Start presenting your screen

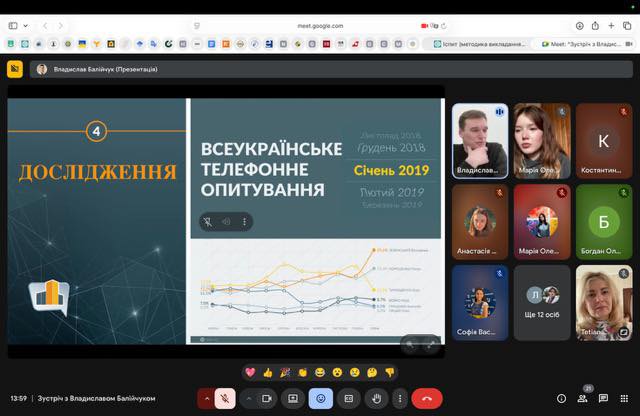293,398
